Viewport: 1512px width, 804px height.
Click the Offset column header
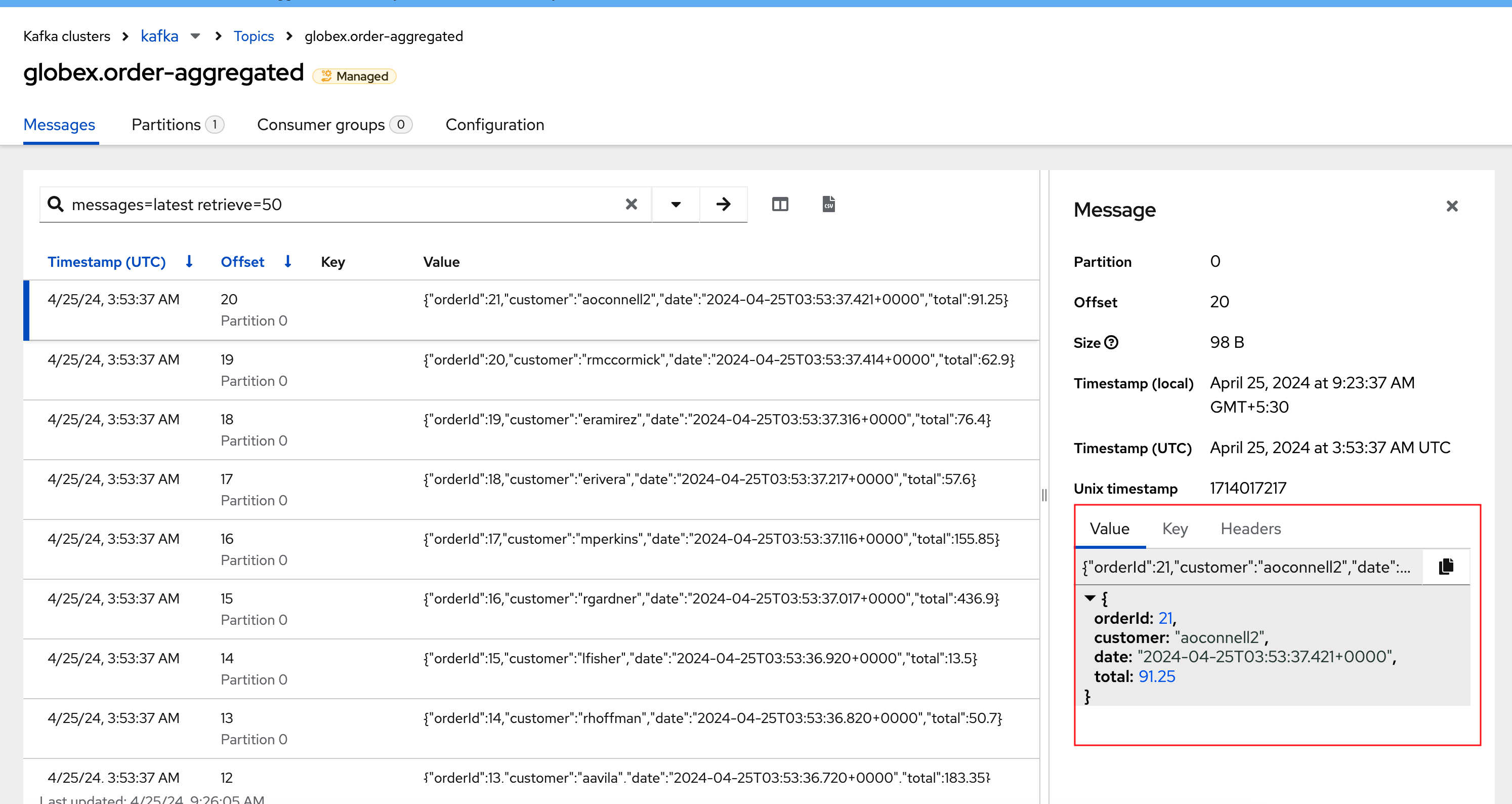tap(242, 262)
